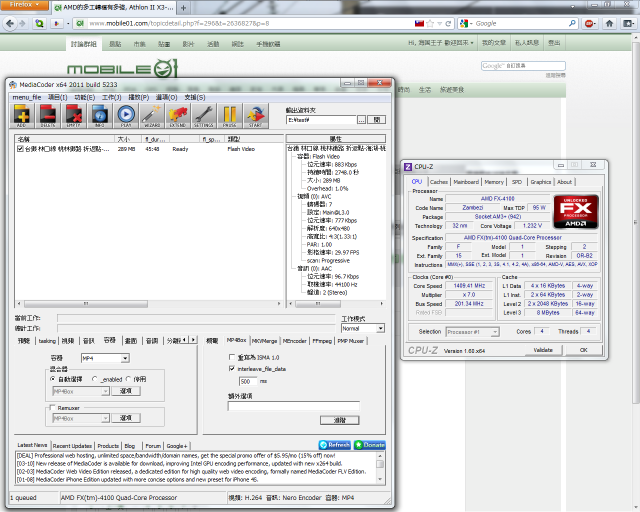Image resolution: width=640 pixels, height=512 pixels.
Task: Click the search magnifier icon in Google box
Action: (572, 23)
